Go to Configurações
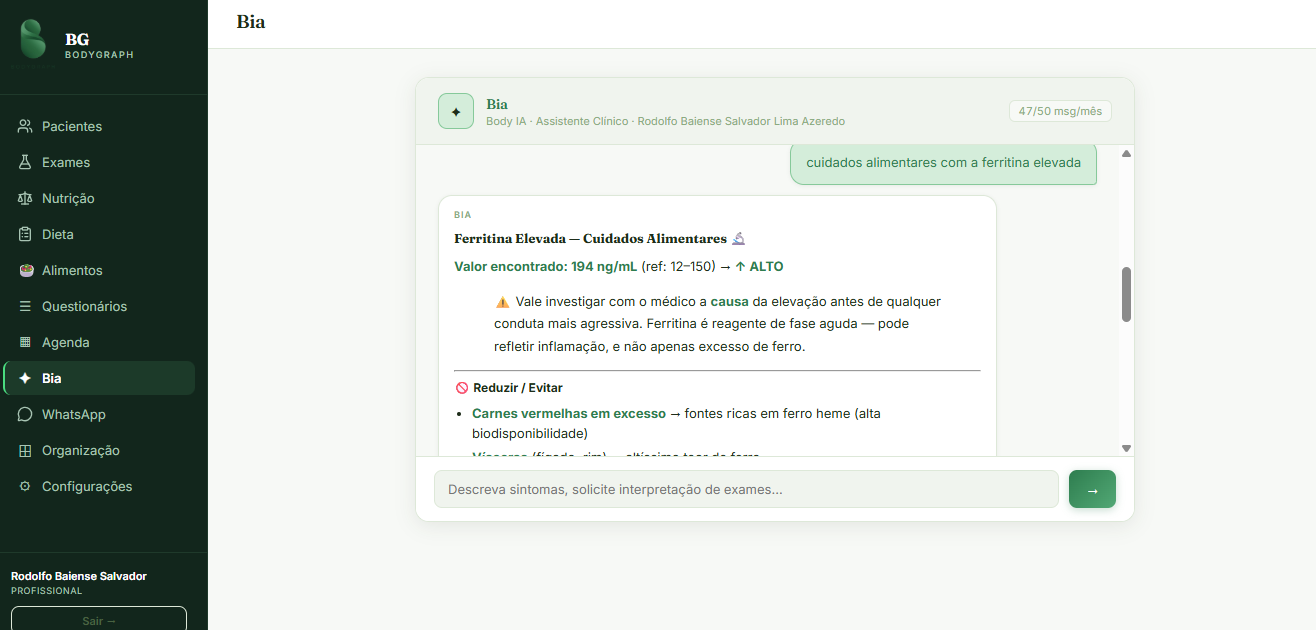This screenshot has width=1316, height=630. (x=99, y=486)
